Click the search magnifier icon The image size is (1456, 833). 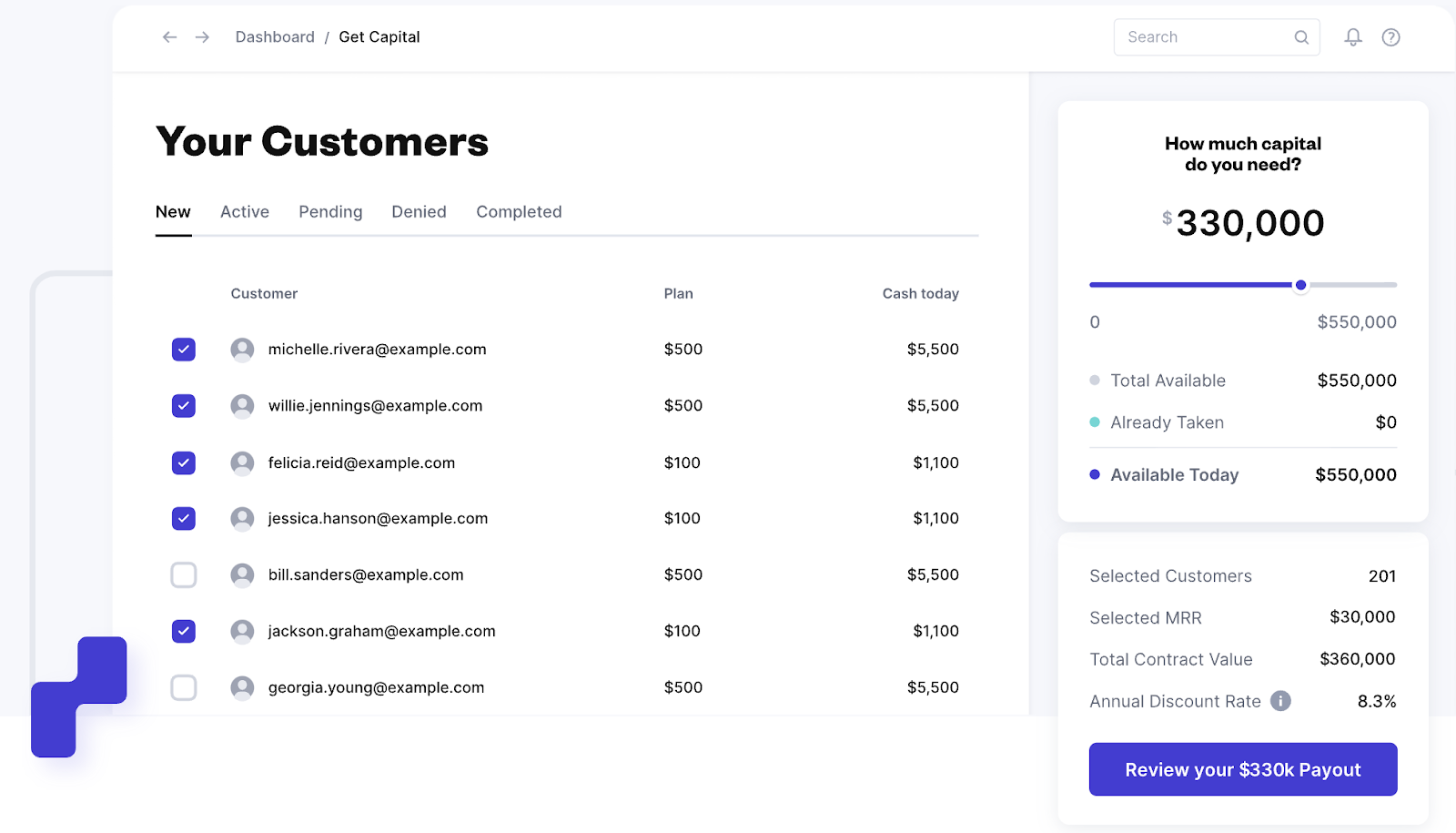pyautogui.click(x=1301, y=37)
